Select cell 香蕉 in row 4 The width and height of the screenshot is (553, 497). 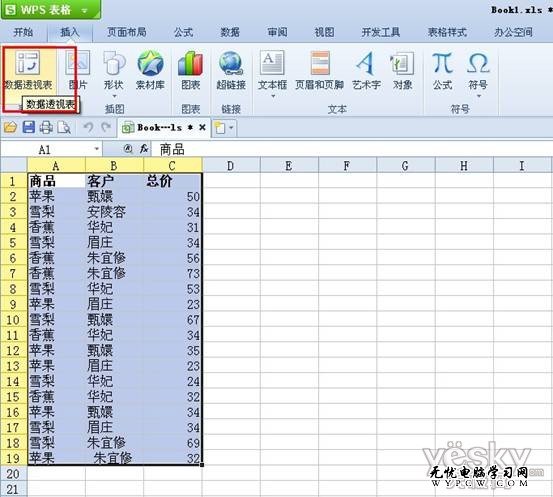tap(56, 227)
